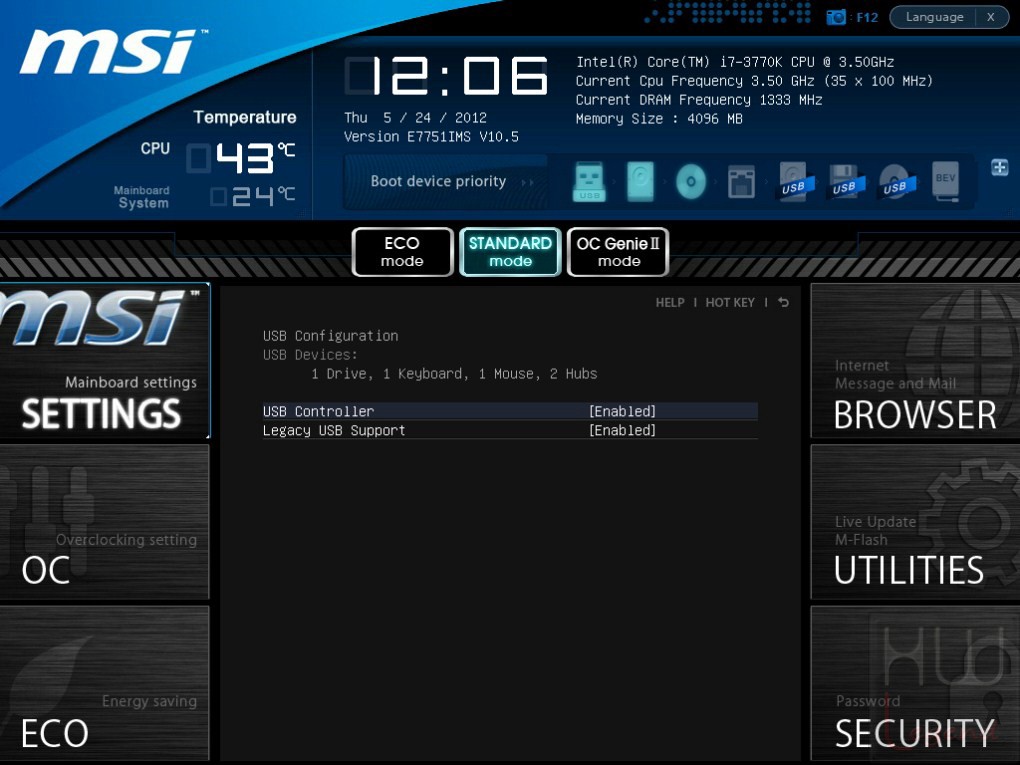Click the date Thu 5 / 24 / 2012
The width and height of the screenshot is (1020, 765).
[415, 118]
